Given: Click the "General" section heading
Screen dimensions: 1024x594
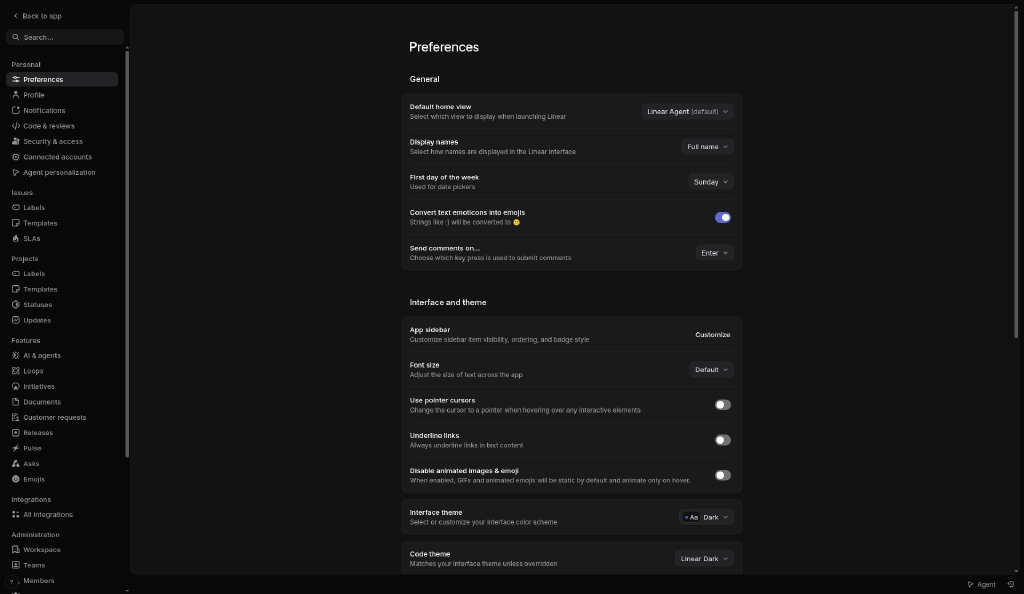Looking at the screenshot, I should [424, 79].
